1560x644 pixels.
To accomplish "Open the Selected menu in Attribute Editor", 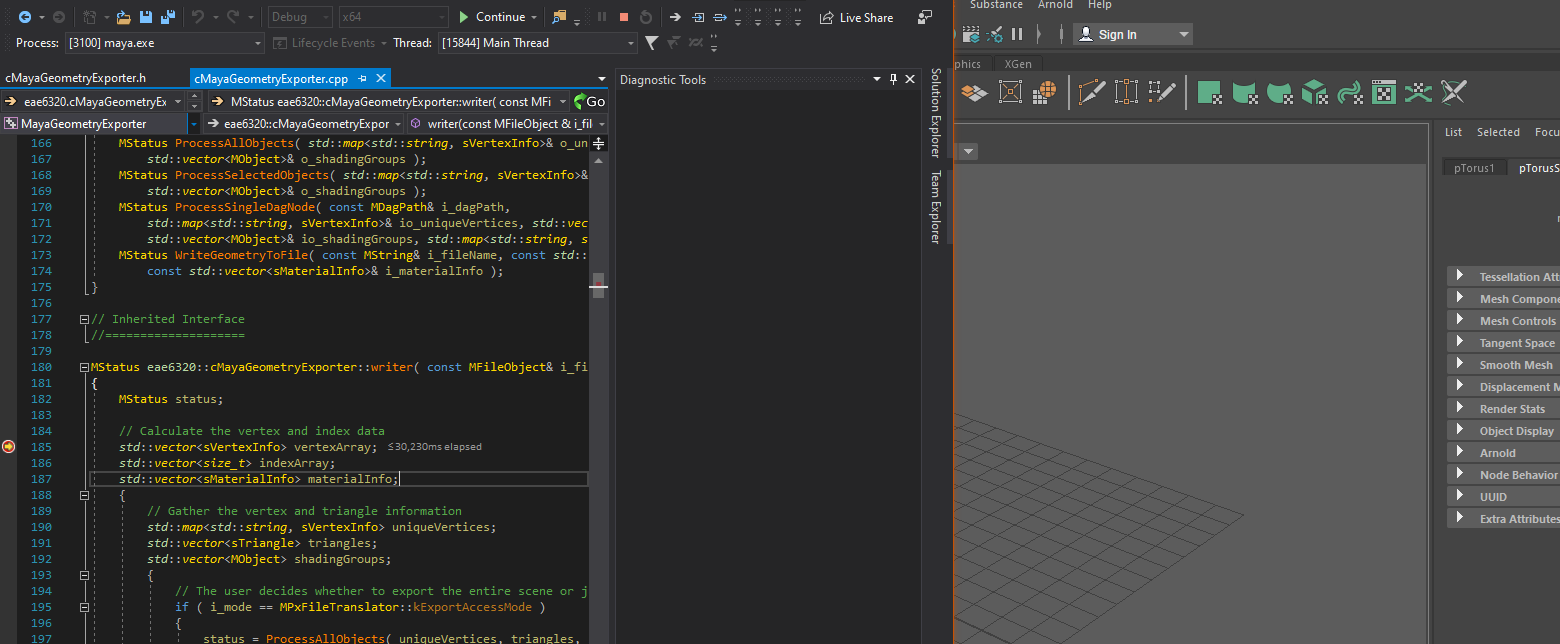I will pyautogui.click(x=1498, y=132).
